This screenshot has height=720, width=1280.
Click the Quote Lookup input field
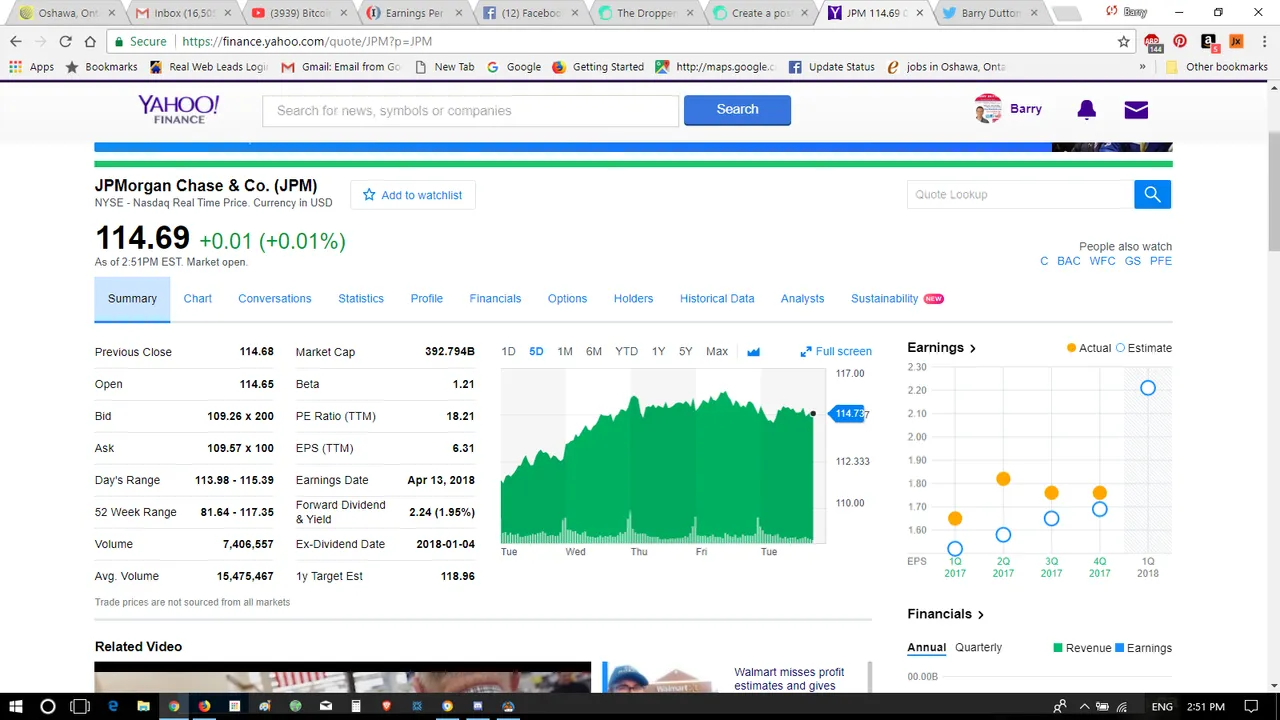[x=1021, y=194]
